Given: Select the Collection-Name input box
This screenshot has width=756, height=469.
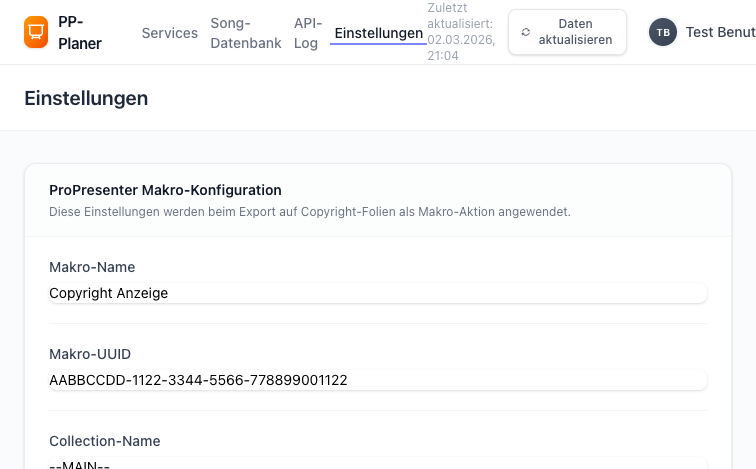Looking at the screenshot, I should pos(378,464).
